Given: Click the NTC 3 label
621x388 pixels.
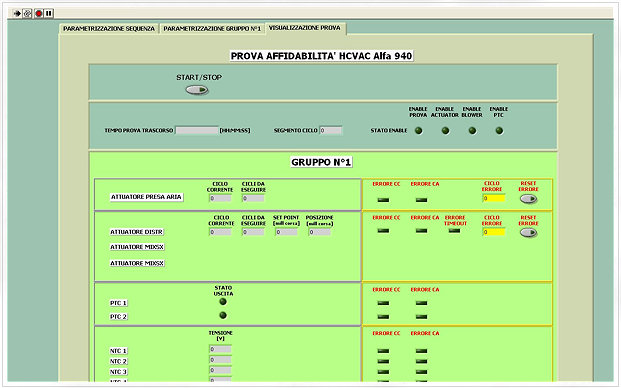Looking at the screenshot, I should [118, 372].
